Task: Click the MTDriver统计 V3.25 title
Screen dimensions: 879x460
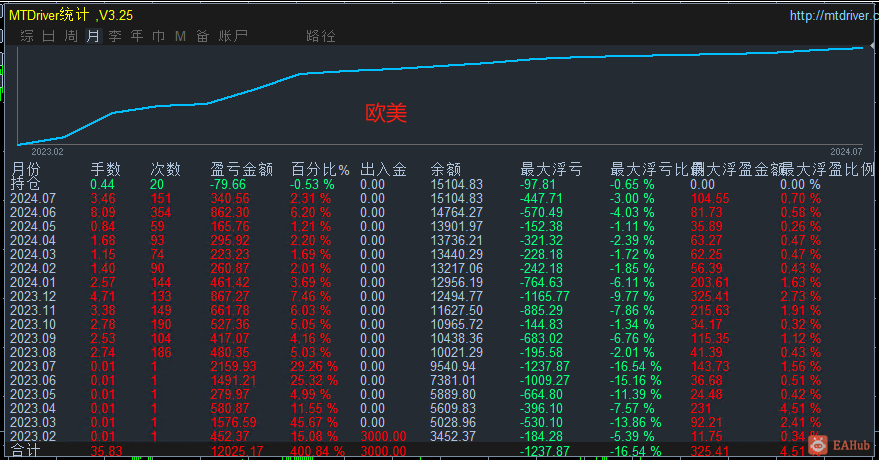Action: 71,15
